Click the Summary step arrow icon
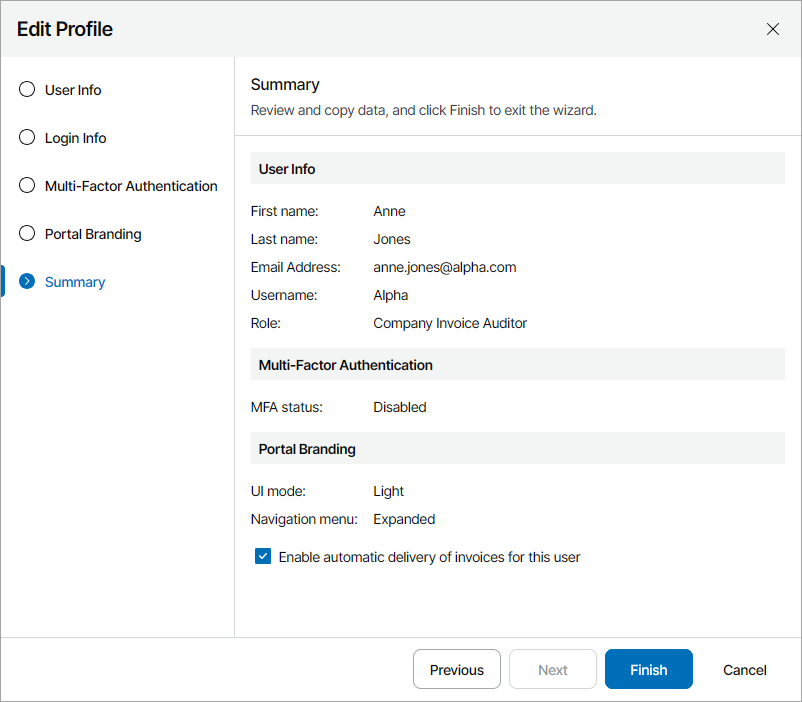 point(27,282)
